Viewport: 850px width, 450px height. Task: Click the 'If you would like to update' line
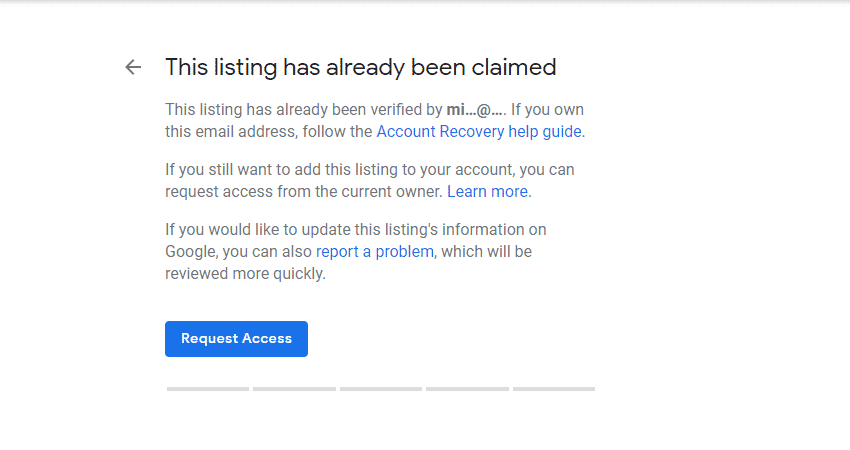click(x=355, y=229)
